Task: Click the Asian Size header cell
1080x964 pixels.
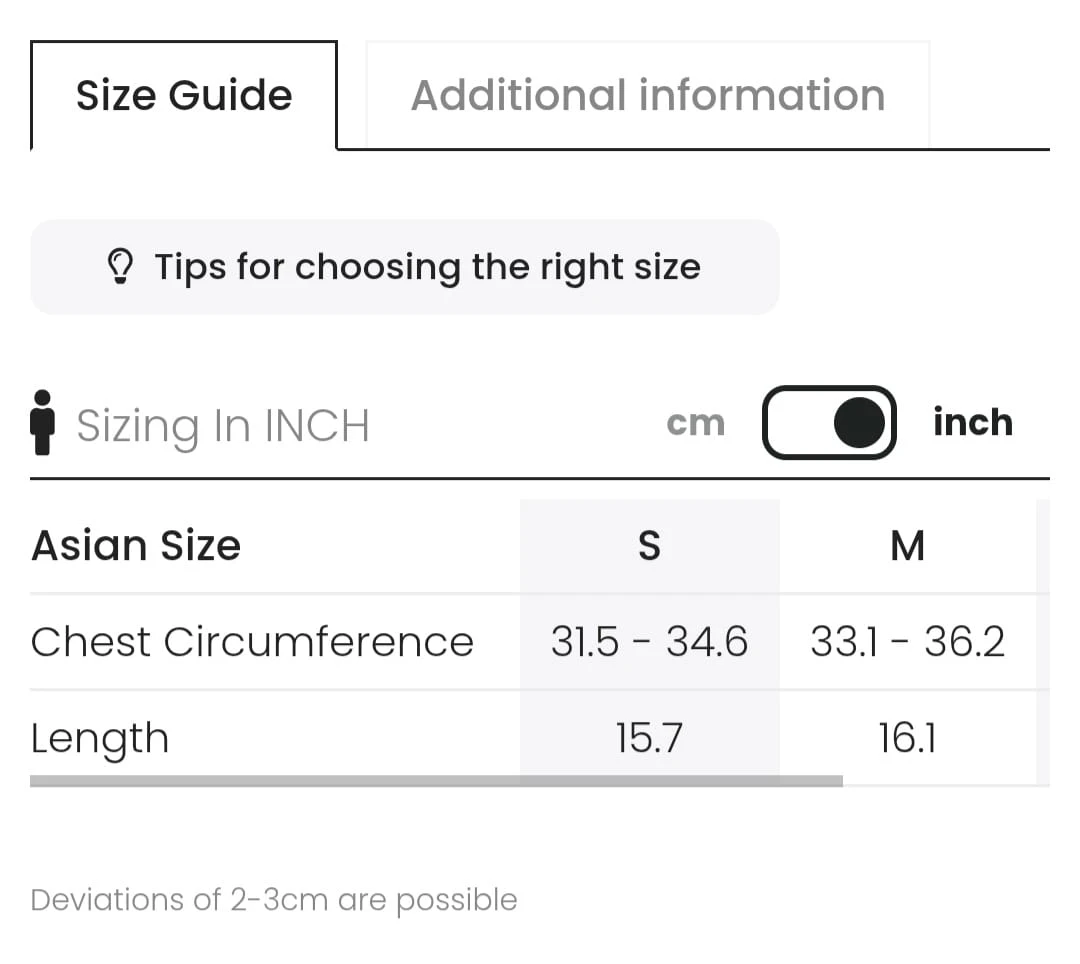Action: [x=136, y=546]
